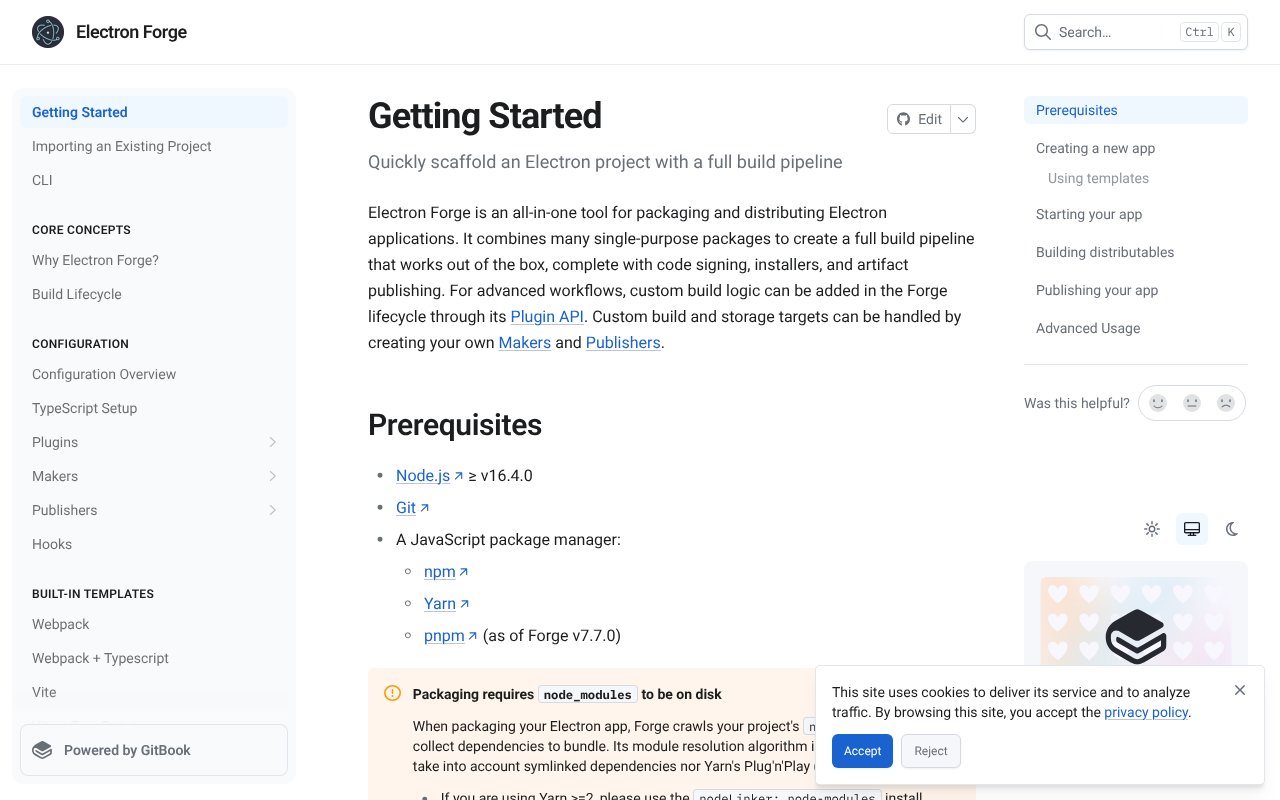Image resolution: width=1280 pixels, height=800 pixels.
Task: Edit this page on GitHub
Action: click(919, 119)
